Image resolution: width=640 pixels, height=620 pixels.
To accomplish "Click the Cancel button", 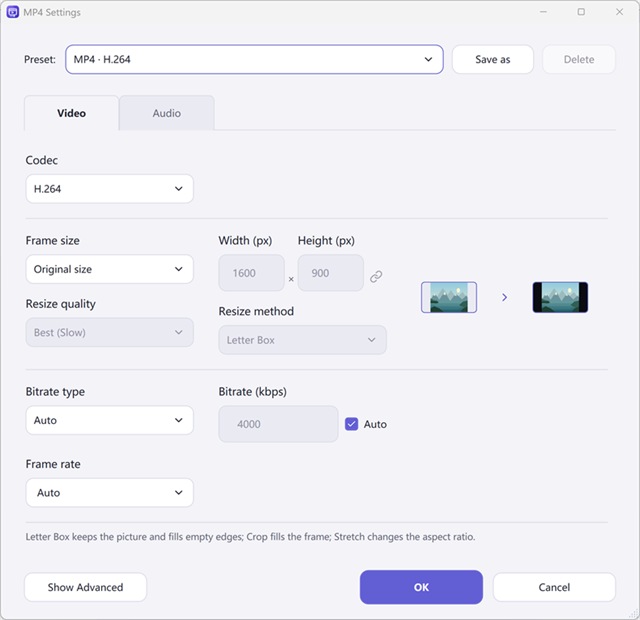I will pyautogui.click(x=554, y=587).
